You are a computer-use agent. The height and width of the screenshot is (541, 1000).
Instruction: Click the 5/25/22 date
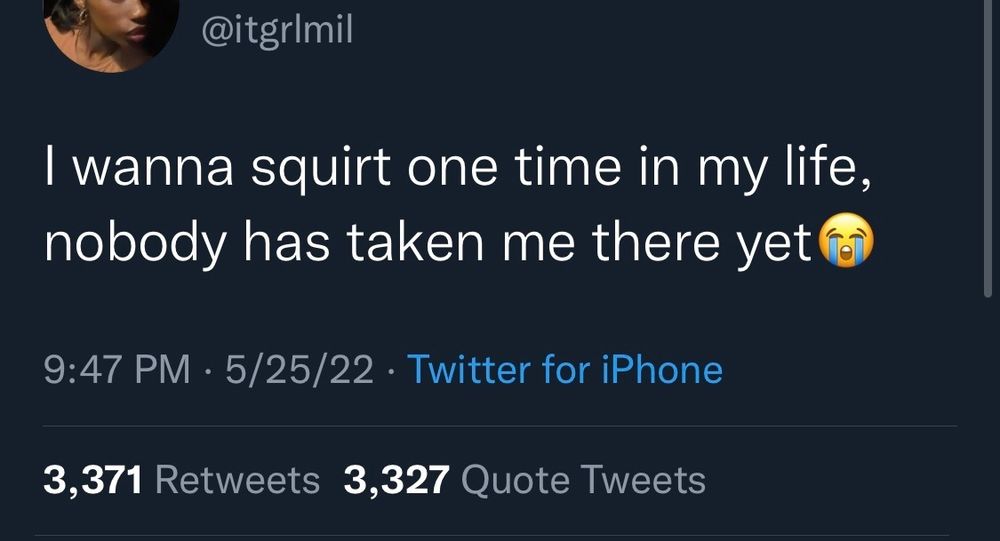click(299, 369)
